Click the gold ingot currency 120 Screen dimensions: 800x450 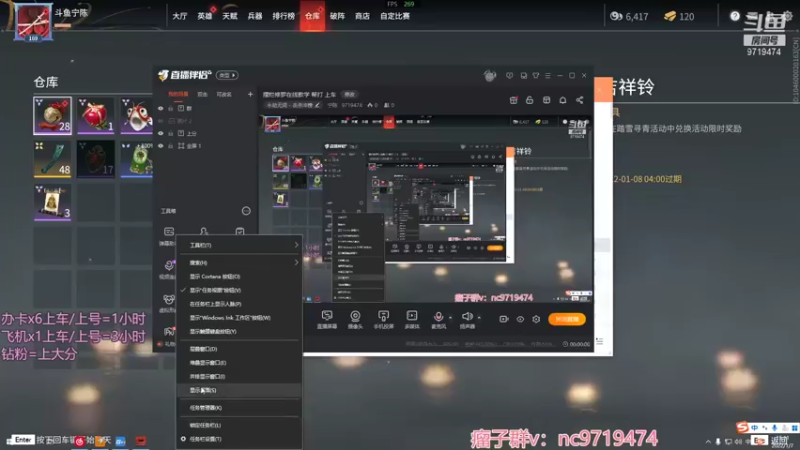pos(679,16)
